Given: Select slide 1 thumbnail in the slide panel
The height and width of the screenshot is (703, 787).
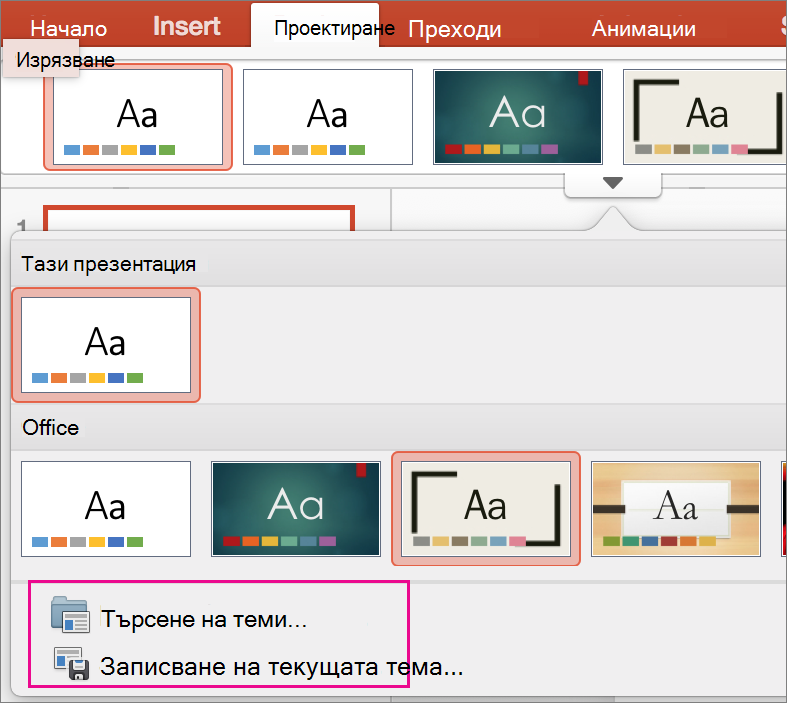Looking at the screenshot, I should click(x=199, y=218).
